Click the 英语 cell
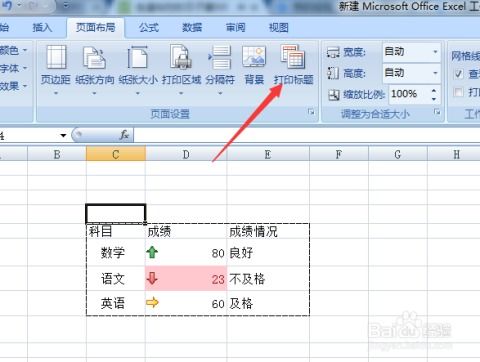480x362 pixels. point(116,303)
